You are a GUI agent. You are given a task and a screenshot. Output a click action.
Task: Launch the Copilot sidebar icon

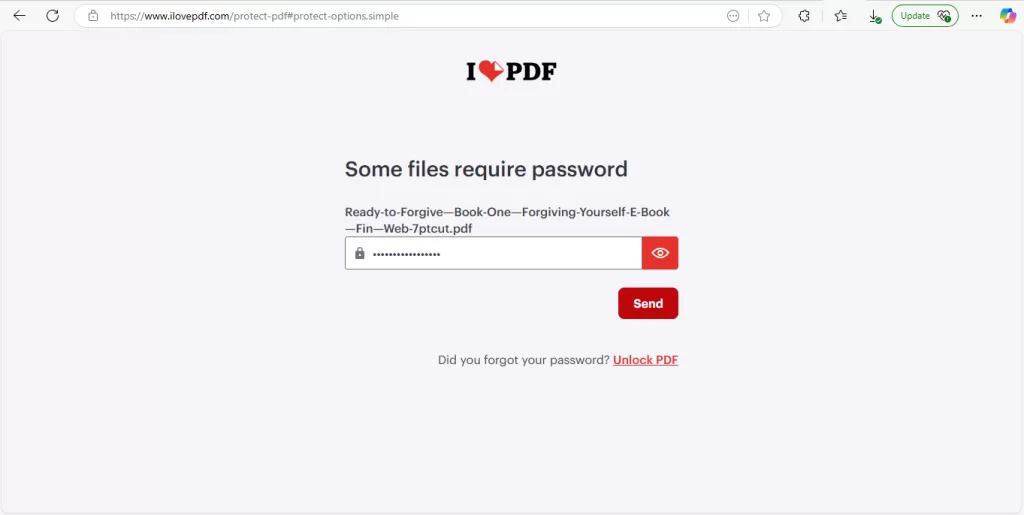1008,16
